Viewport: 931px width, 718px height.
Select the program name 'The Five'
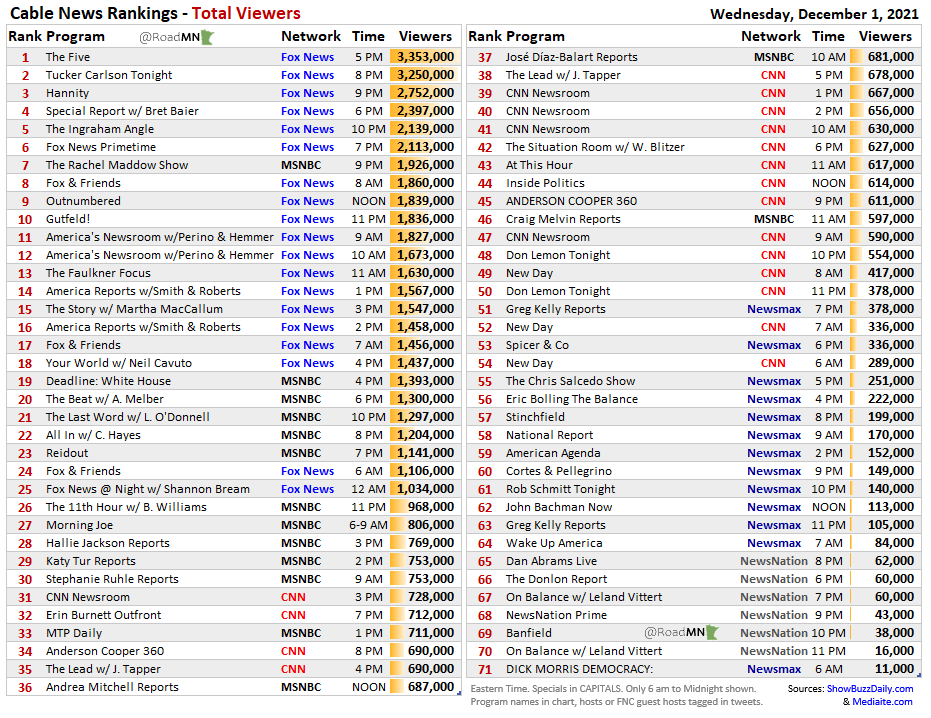(x=68, y=57)
